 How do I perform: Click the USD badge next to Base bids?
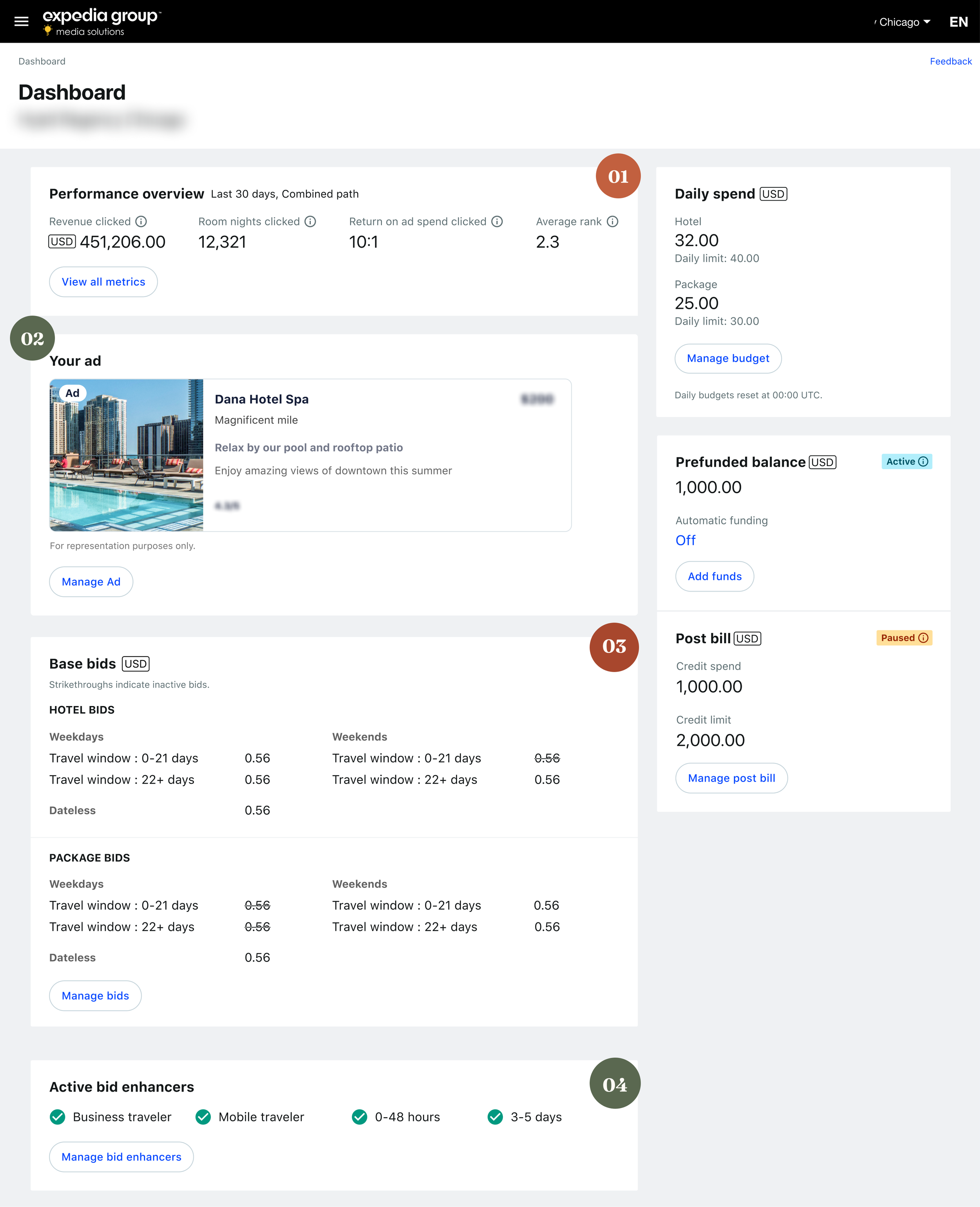tap(136, 663)
